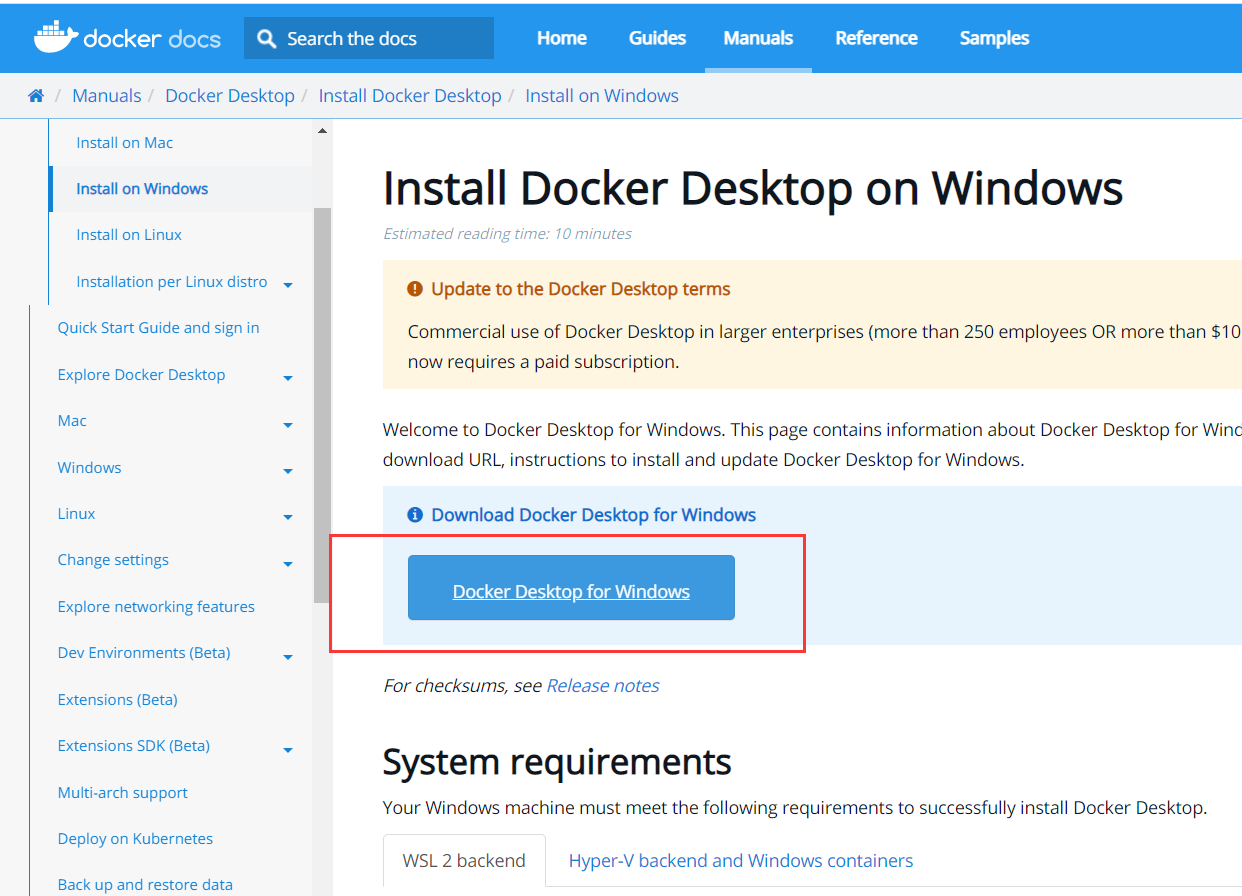Open the Release notes link
Image resolution: width=1242 pixels, height=896 pixels.
tap(603, 686)
